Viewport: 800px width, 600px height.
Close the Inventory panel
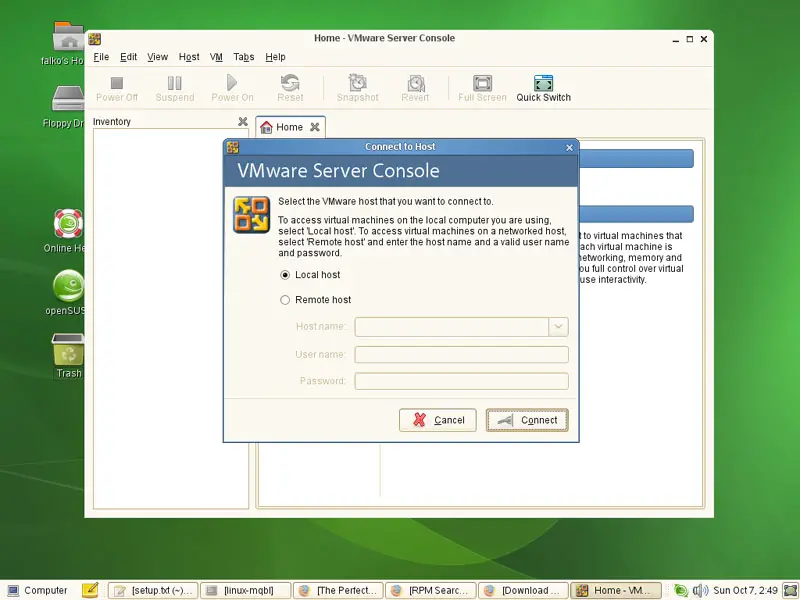click(x=243, y=121)
